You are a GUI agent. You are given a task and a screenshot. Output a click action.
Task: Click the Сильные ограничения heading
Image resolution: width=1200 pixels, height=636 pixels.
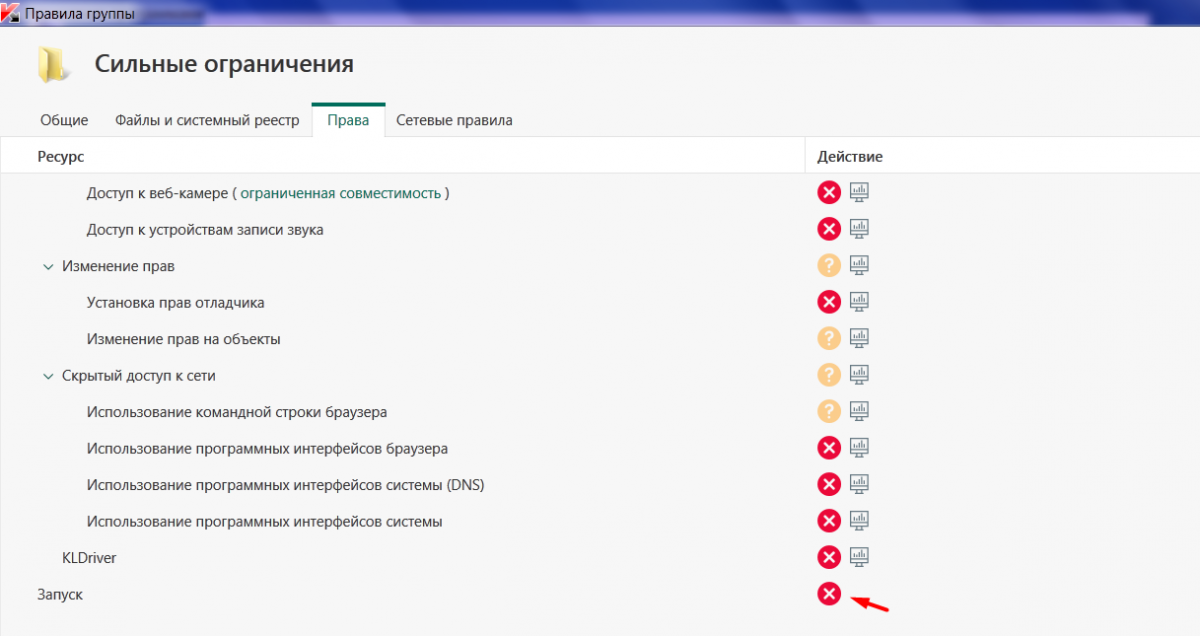[x=224, y=65]
